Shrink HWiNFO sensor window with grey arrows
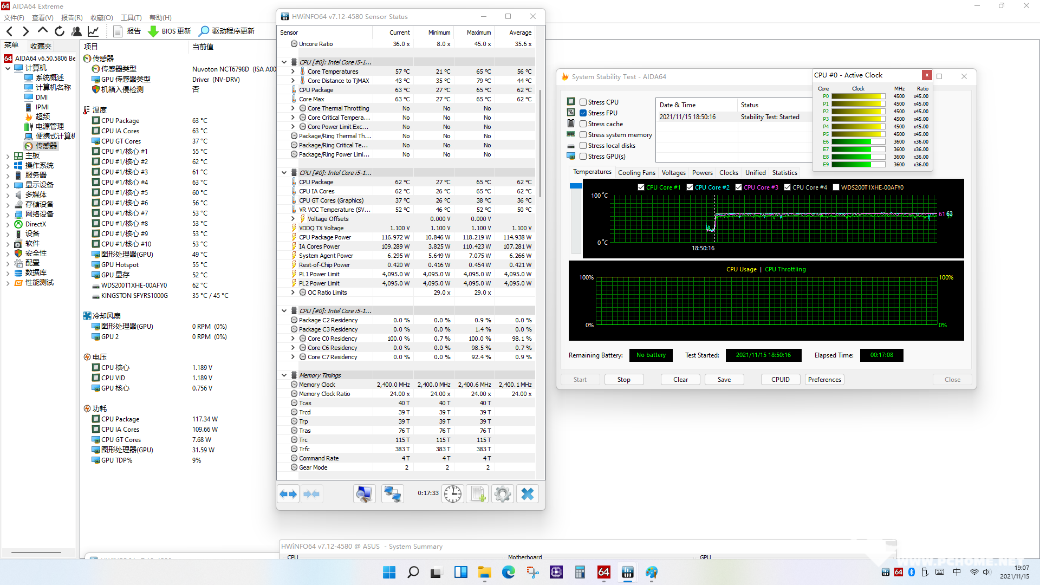 tap(312, 494)
